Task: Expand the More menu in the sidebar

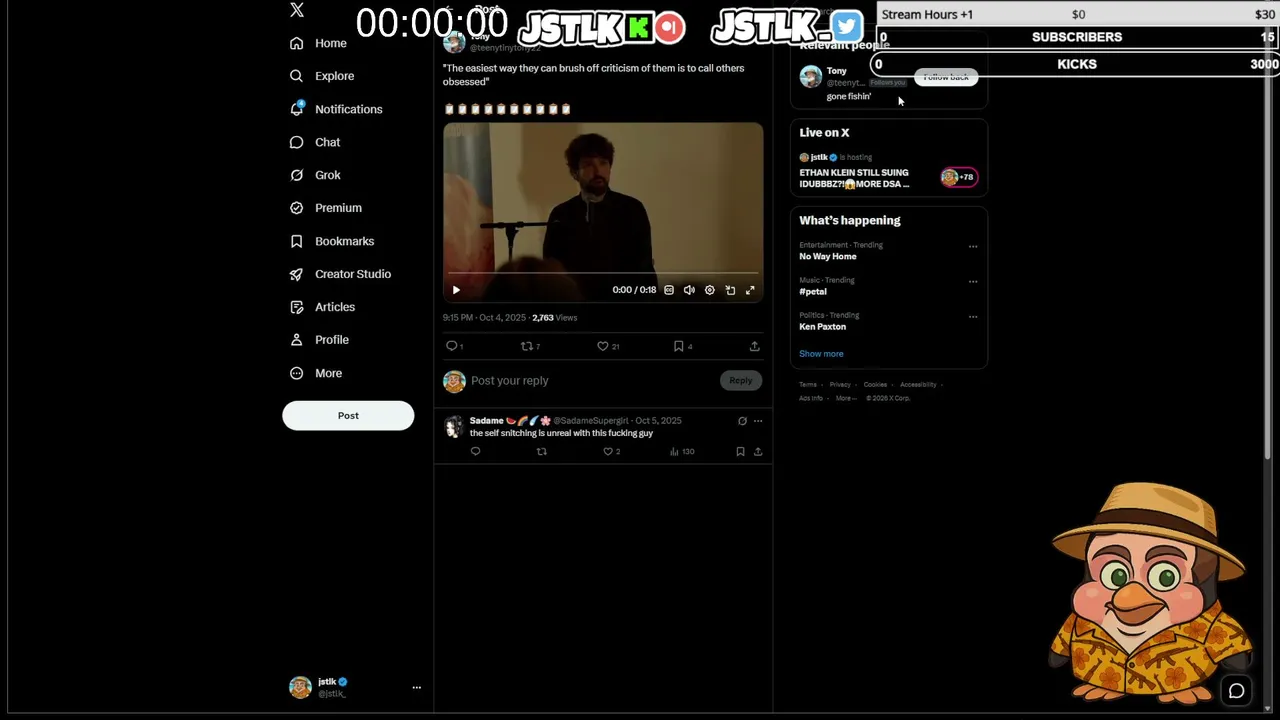Action: (316, 373)
